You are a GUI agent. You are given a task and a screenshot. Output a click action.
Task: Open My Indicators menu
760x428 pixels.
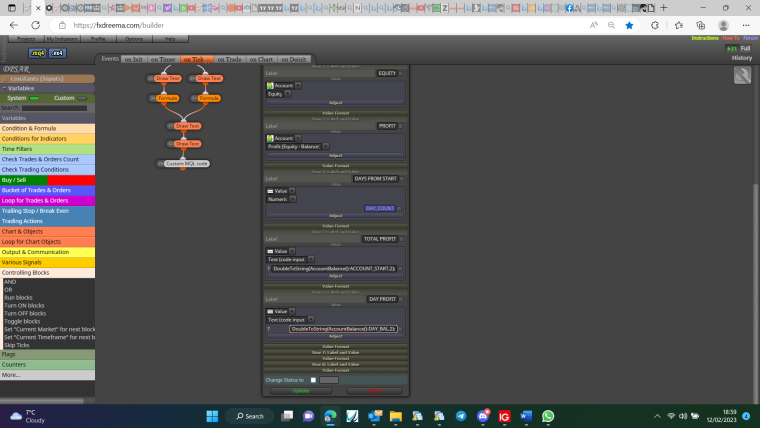point(62,39)
